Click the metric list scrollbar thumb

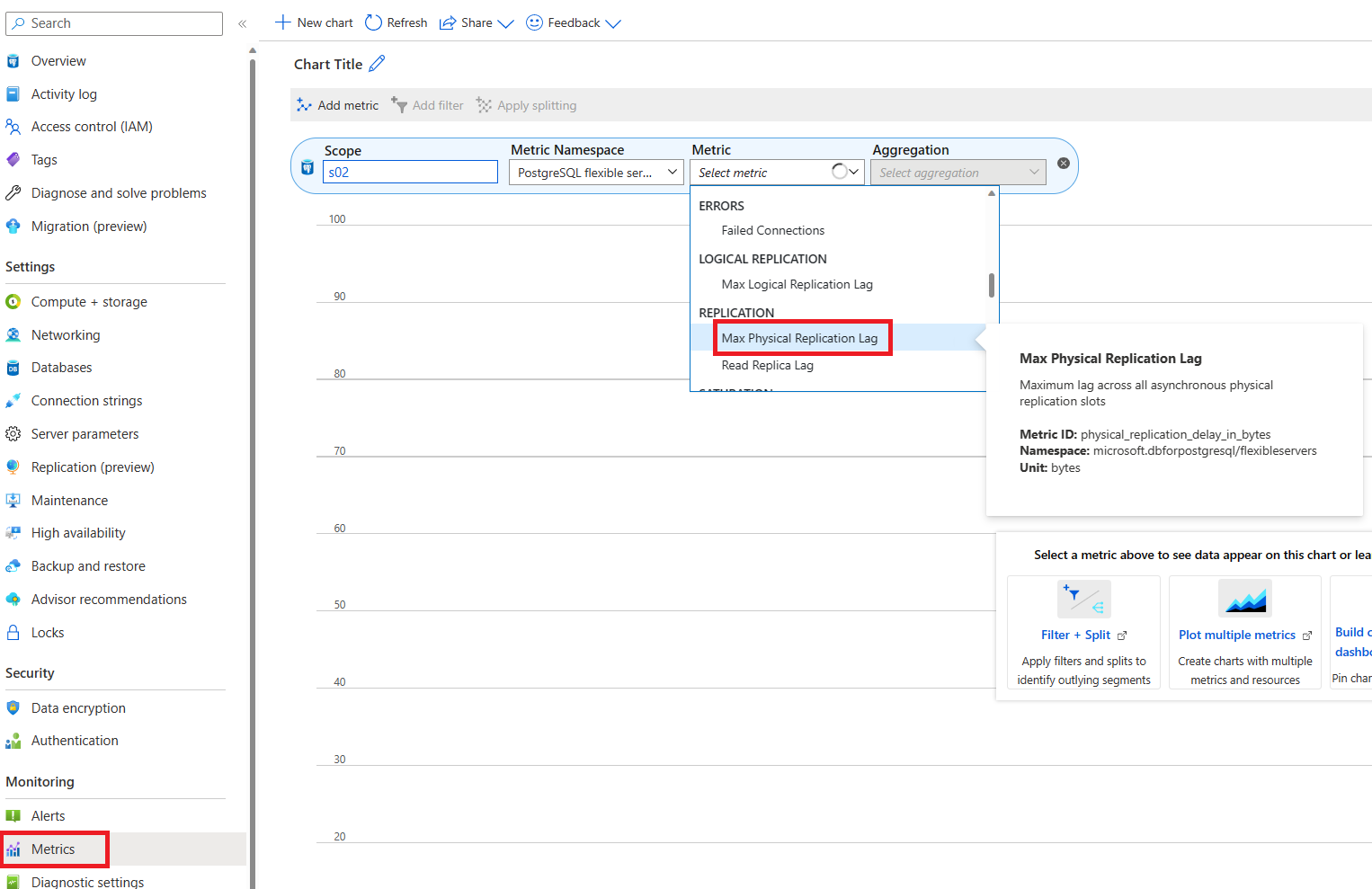click(x=992, y=285)
